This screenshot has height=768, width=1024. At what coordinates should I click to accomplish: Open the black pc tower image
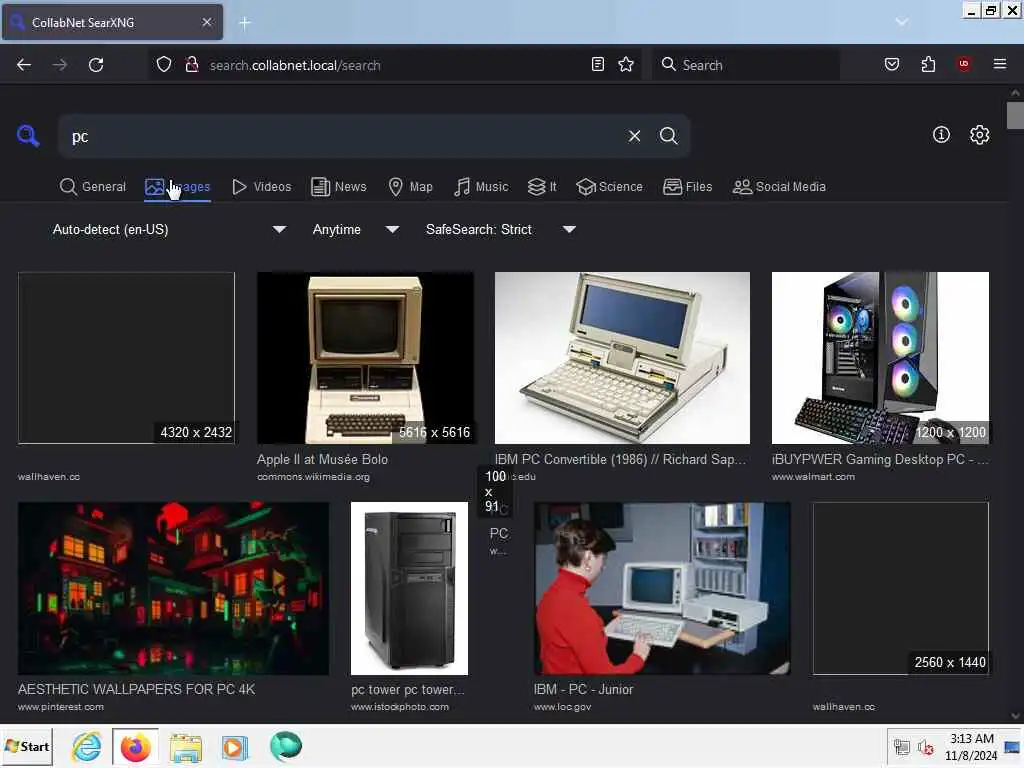pyautogui.click(x=409, y=588)
